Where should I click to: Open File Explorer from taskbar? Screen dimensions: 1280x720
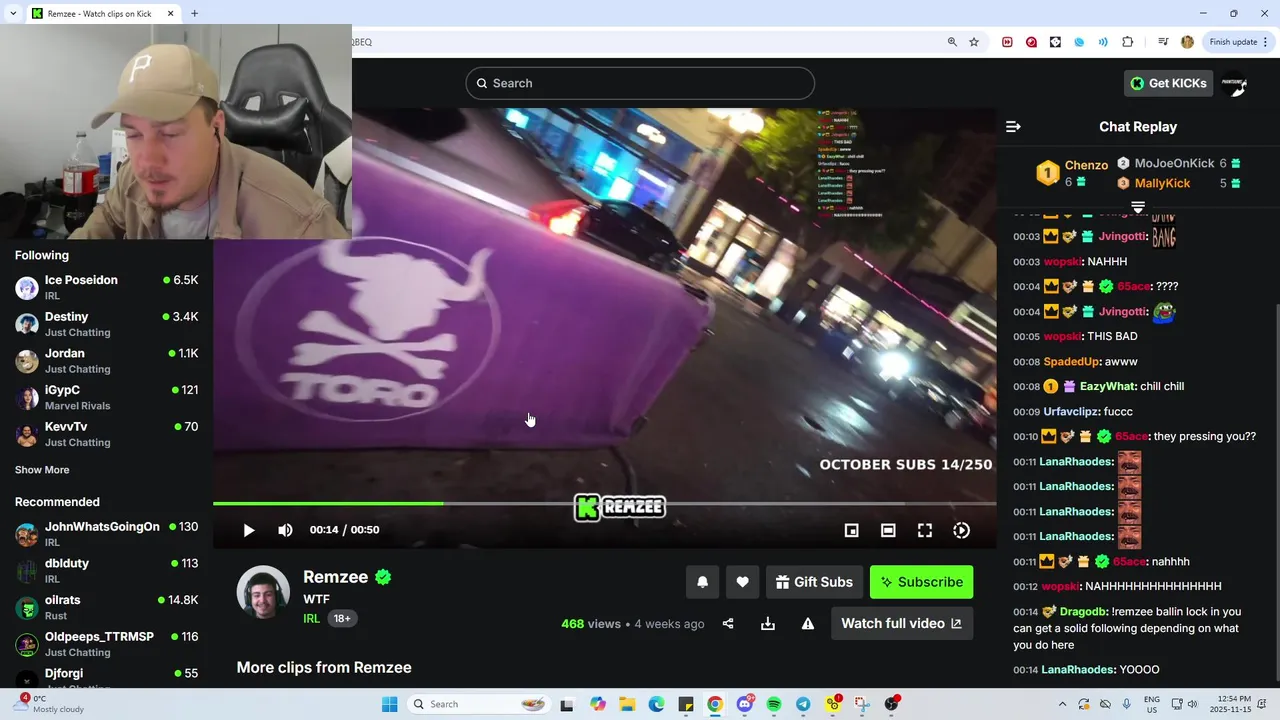[x=627, y=704]
